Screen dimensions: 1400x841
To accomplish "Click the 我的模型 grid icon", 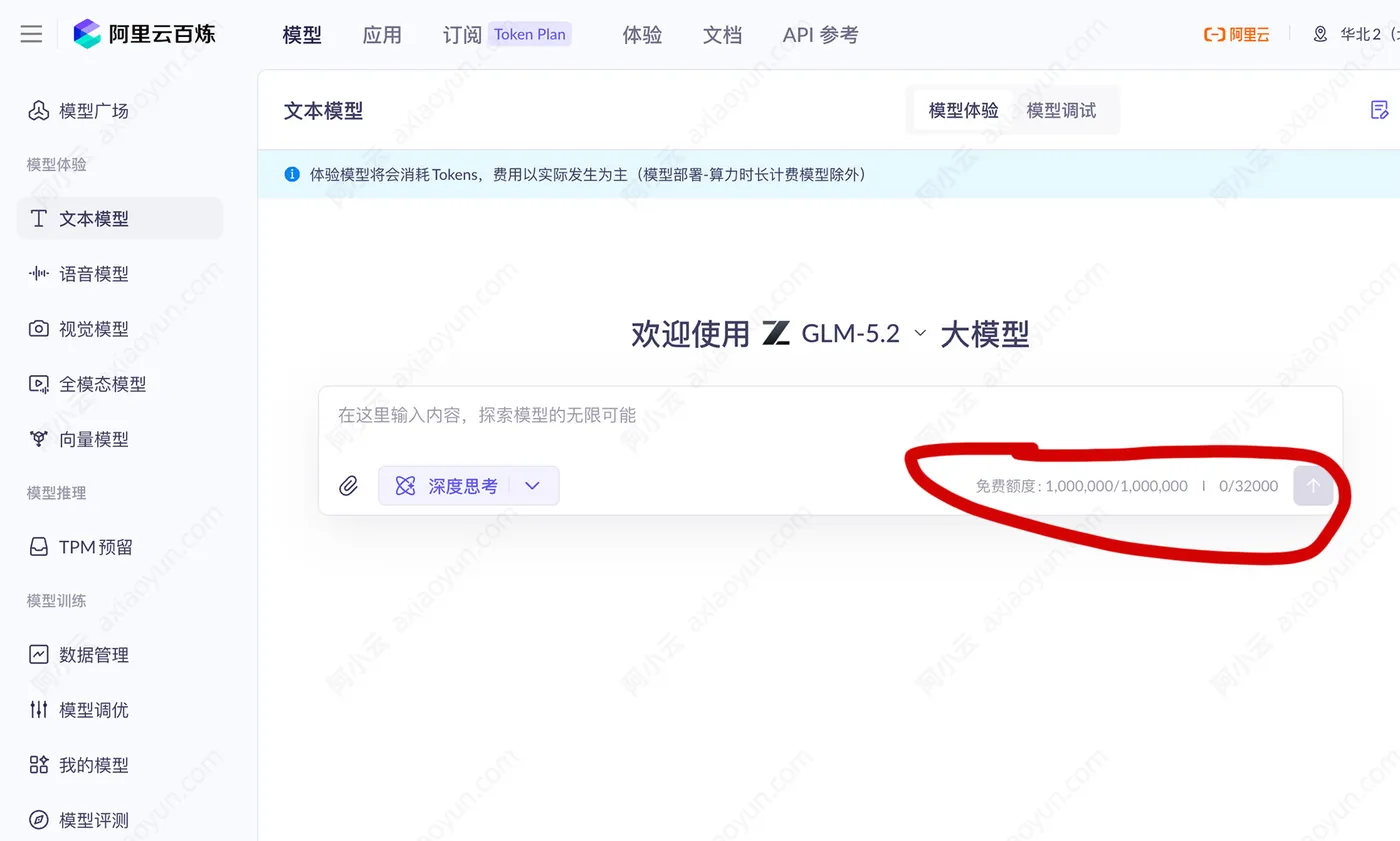I will [x=38, y=765].
